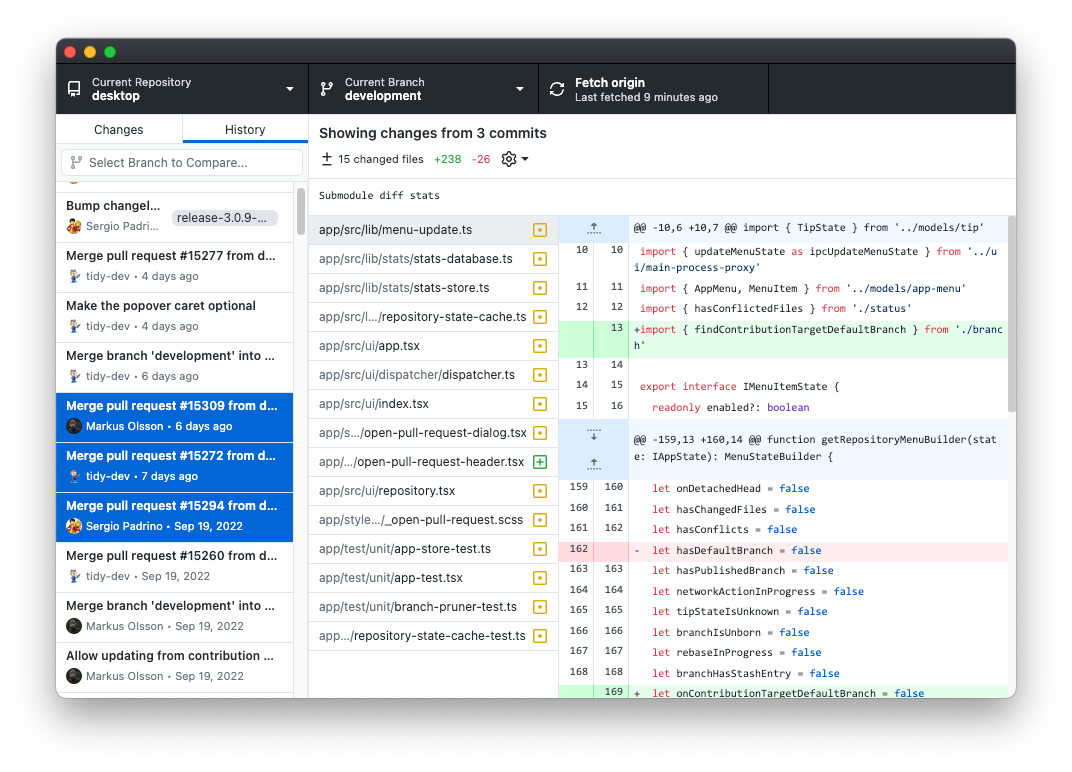Click the branch icon next to Current Branch
Image resolution: width=1072 pixels, height=772 pixels.
tap(325, 89)
